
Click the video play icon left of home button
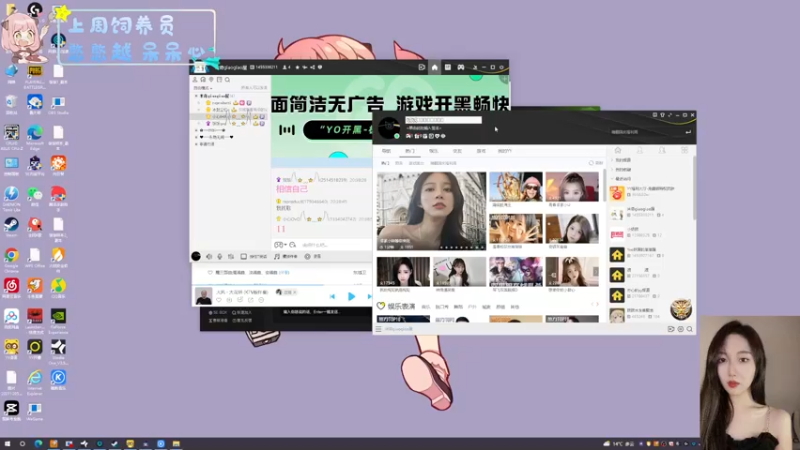tap(421, 67)
